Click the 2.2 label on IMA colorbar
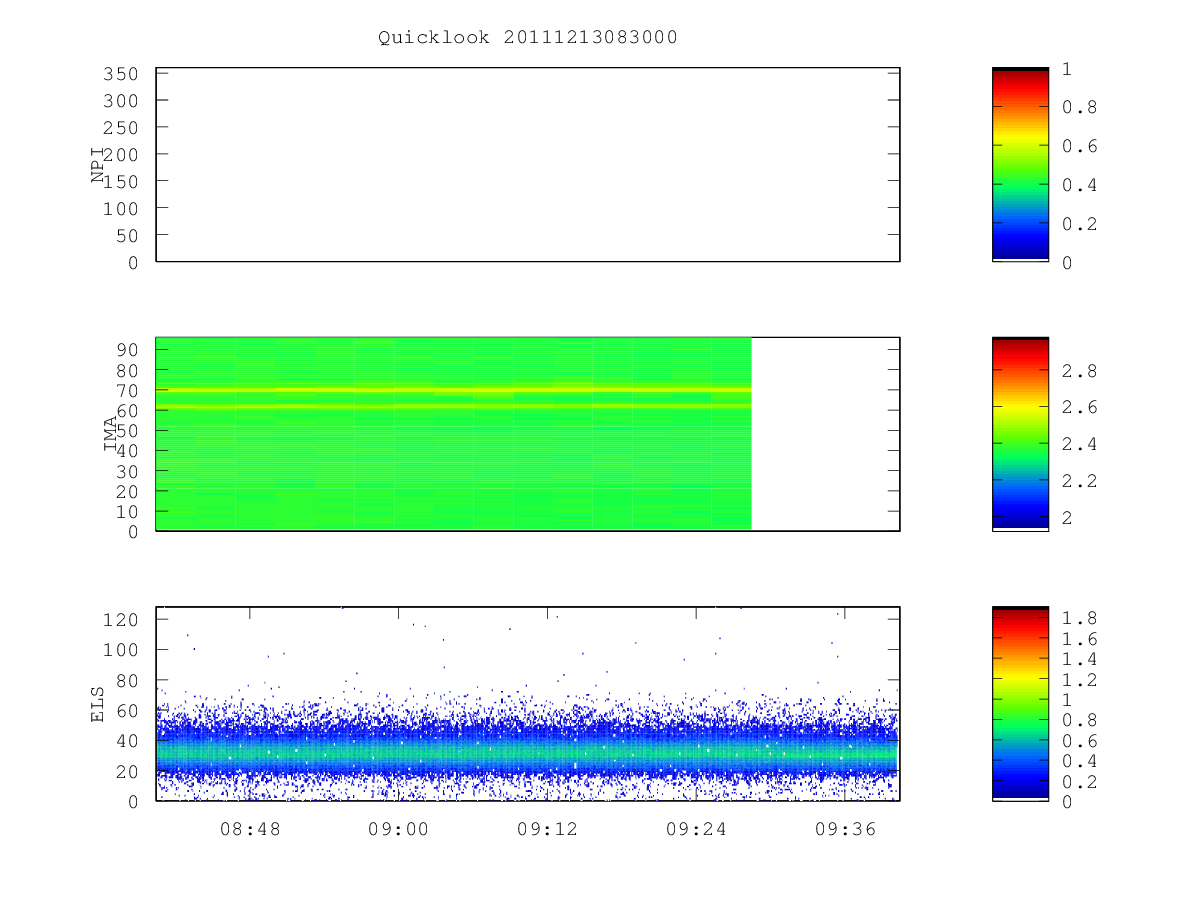Viewport: 1200px width, 900px height. coord(1080,481)
